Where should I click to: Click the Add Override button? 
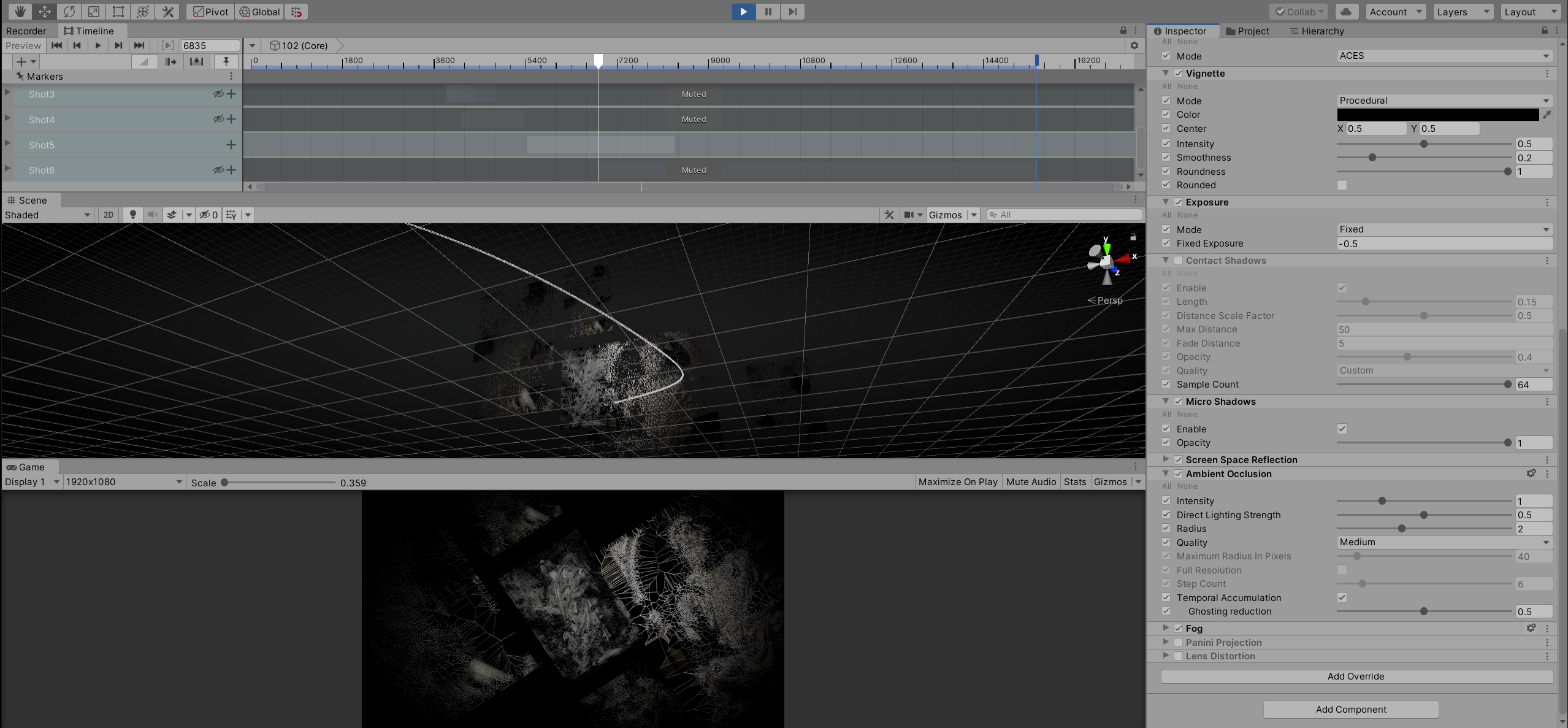coord(1356,676)
